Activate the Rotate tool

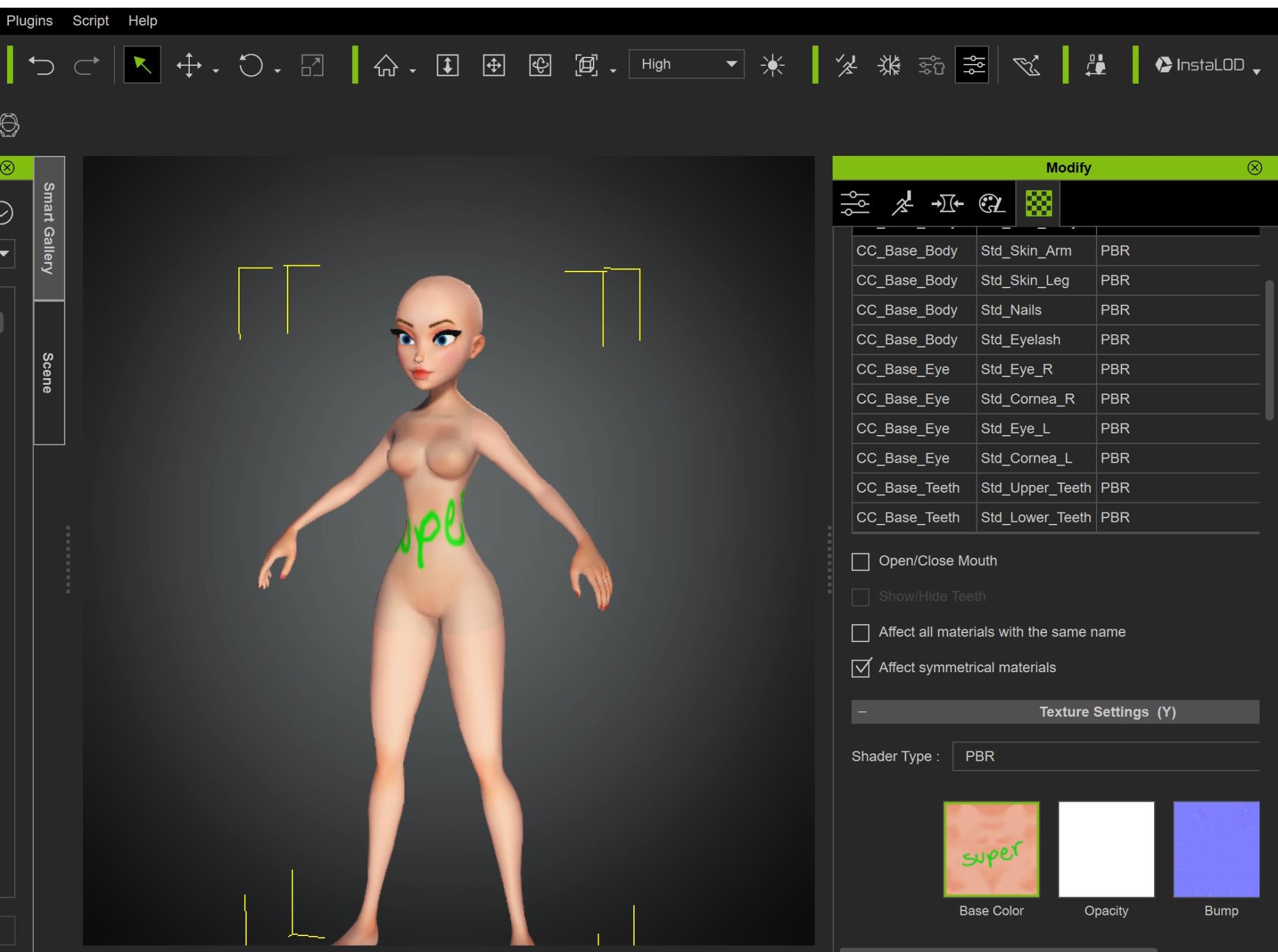[x=250, y=65]
